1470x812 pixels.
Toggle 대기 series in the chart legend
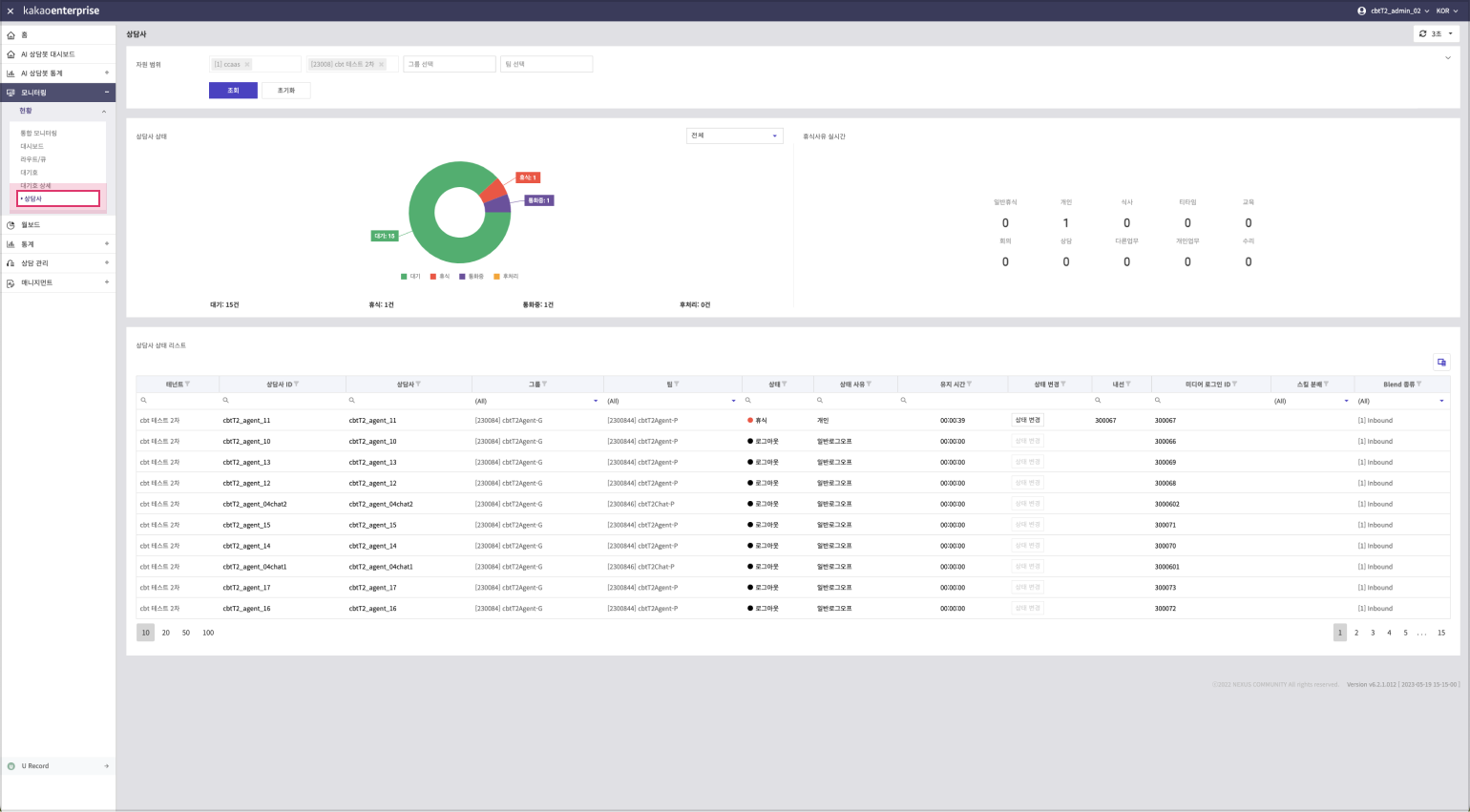click(410, 277)
